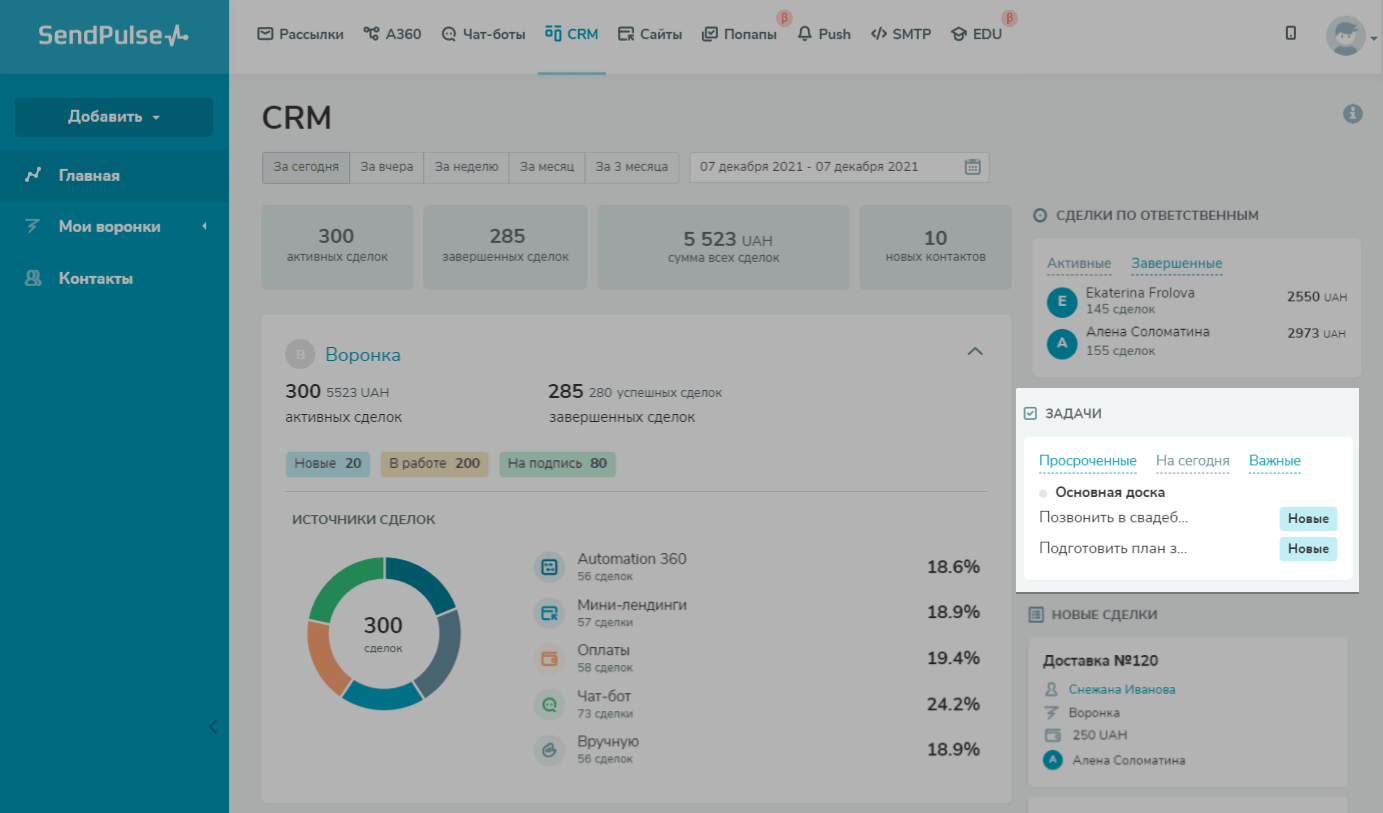Click the Вручную source icon
The image size is (1383, 813).
tap(549, 750)
